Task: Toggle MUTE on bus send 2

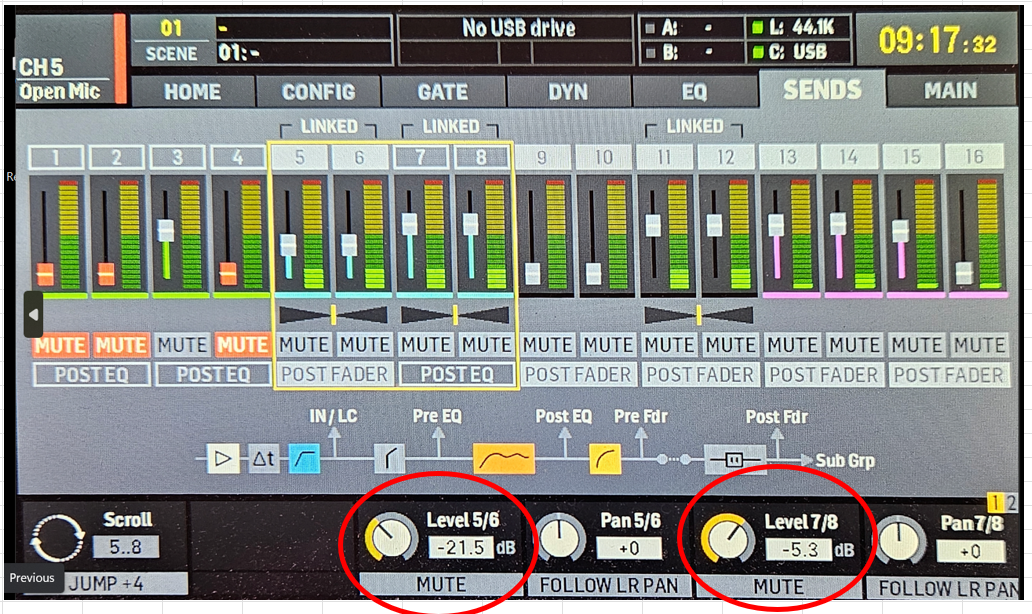Action: (120, 345)
